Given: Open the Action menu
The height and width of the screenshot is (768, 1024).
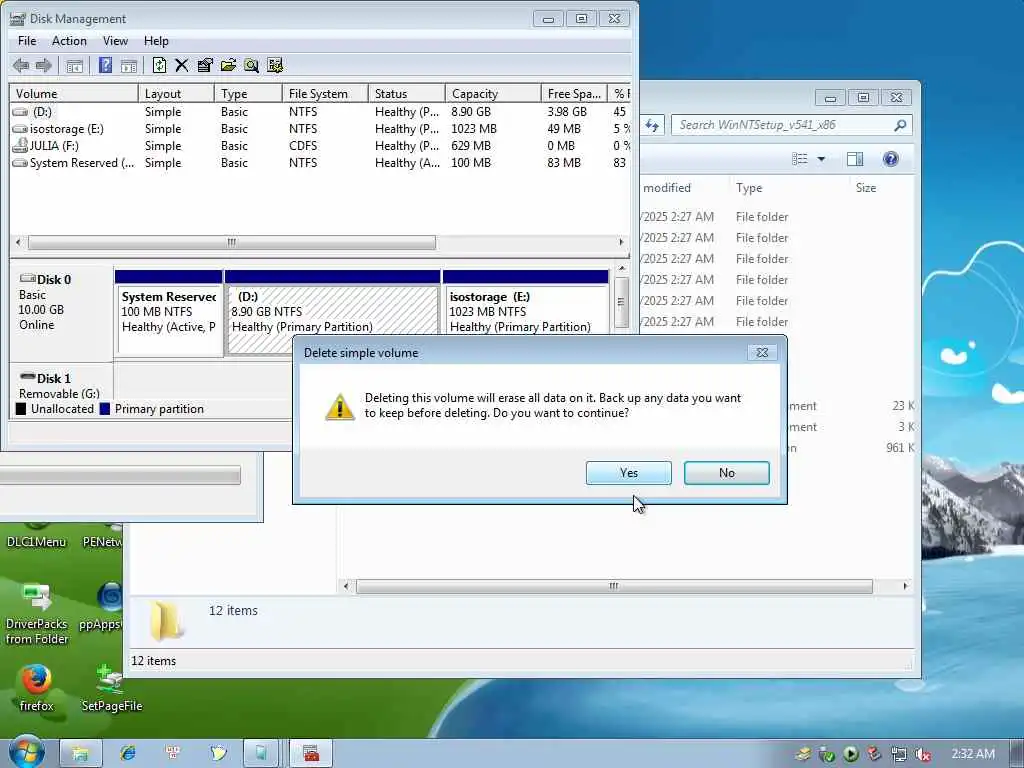Looking at the screenshot, I should pyautogui.click(x=69, y=40).
